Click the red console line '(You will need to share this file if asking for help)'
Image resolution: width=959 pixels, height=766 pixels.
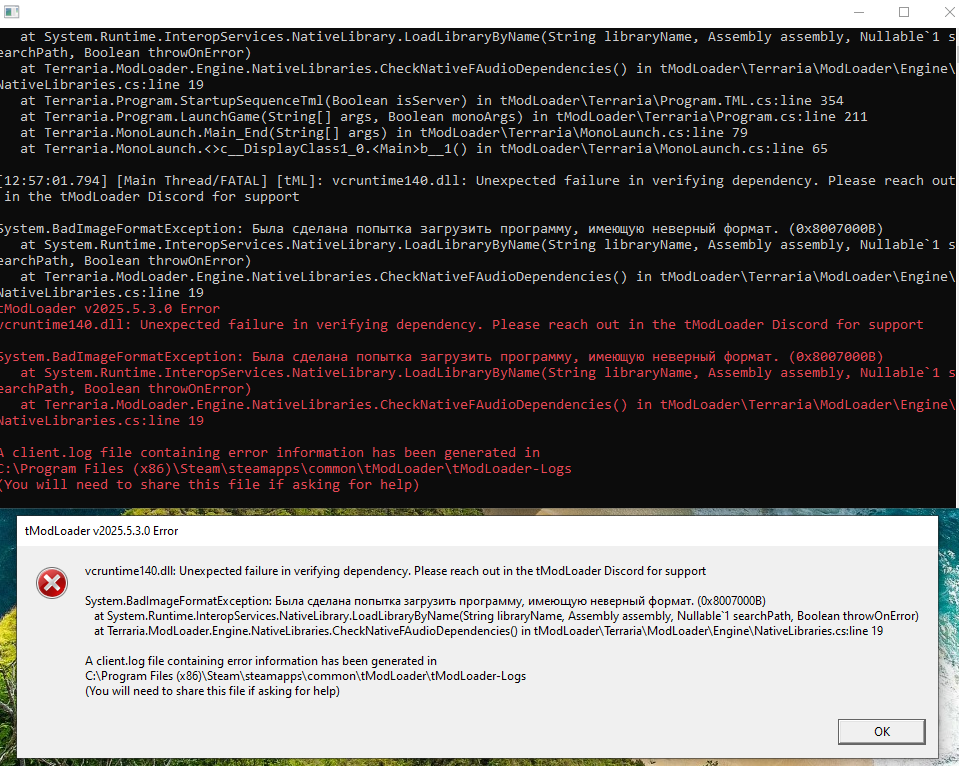click(210, 485)
